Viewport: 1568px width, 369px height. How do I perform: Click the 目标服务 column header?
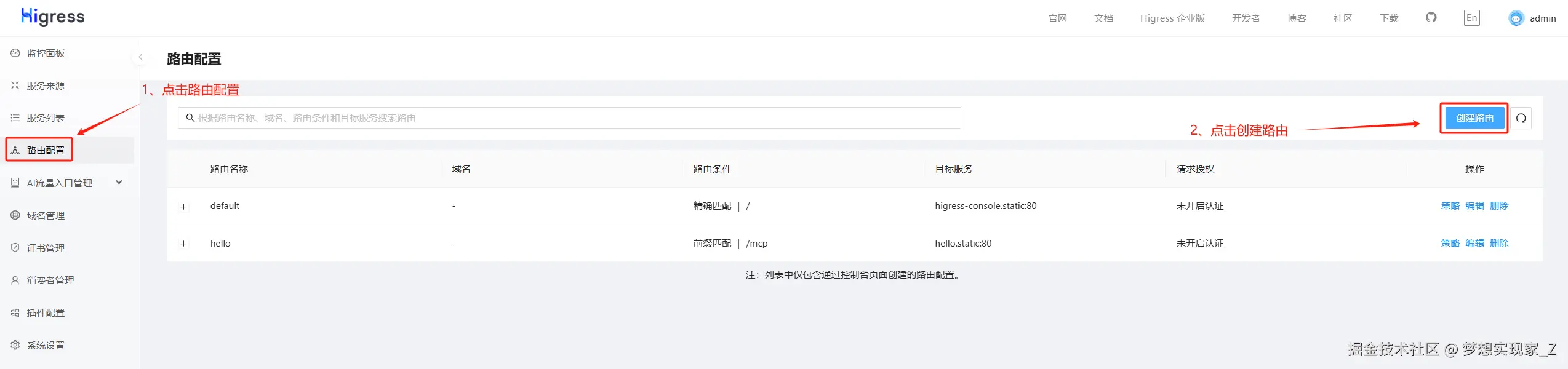[x=954, y=169]
